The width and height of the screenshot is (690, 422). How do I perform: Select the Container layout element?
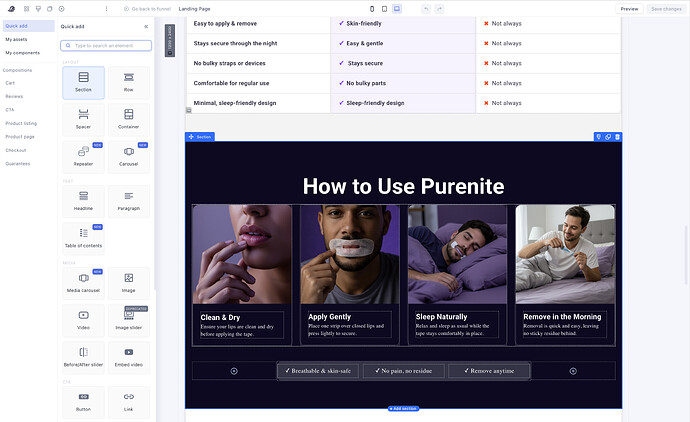pyautogui.click(x=128, y=120)
